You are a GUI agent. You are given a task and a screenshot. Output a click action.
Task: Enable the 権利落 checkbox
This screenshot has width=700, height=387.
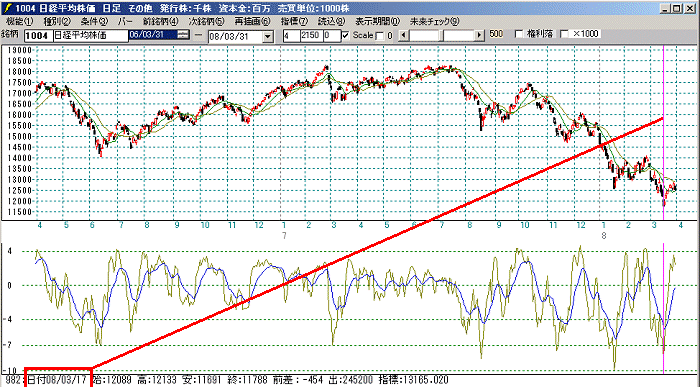click(519, 34)
